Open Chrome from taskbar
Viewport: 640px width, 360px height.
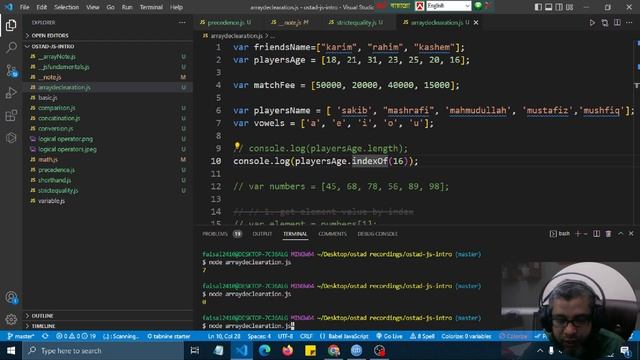pos(333,351)
